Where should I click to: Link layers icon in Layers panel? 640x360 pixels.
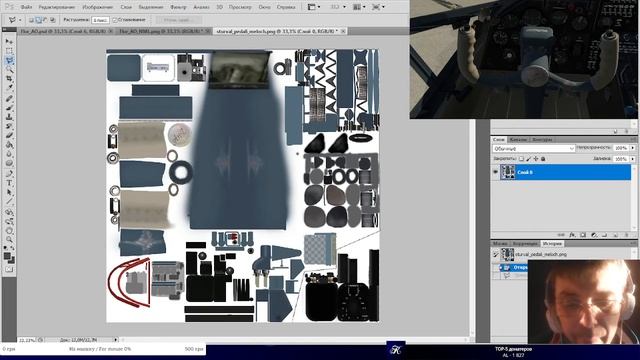(562, 235)
